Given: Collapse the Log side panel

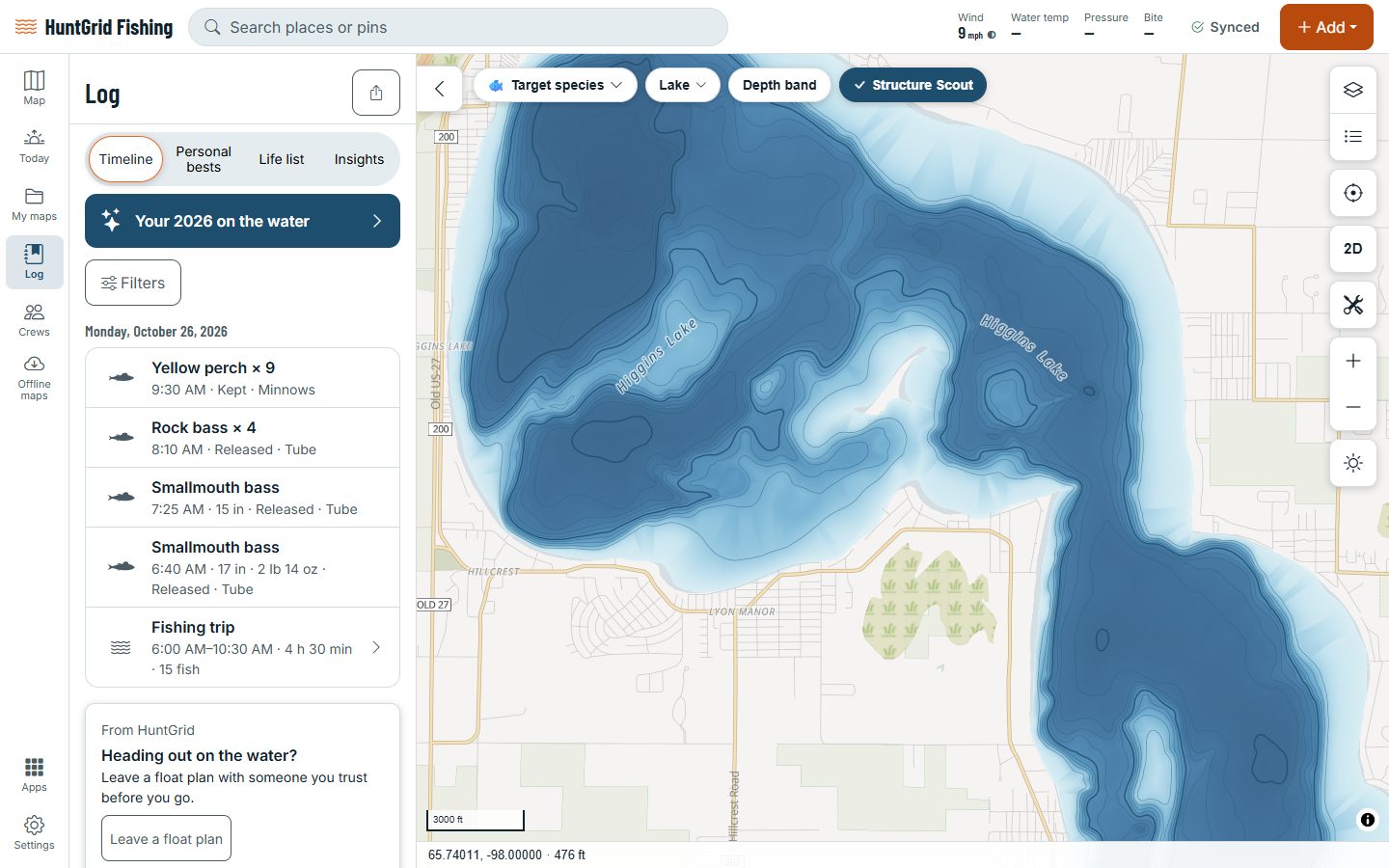Looking at the screenshot, I should [440, 89].
